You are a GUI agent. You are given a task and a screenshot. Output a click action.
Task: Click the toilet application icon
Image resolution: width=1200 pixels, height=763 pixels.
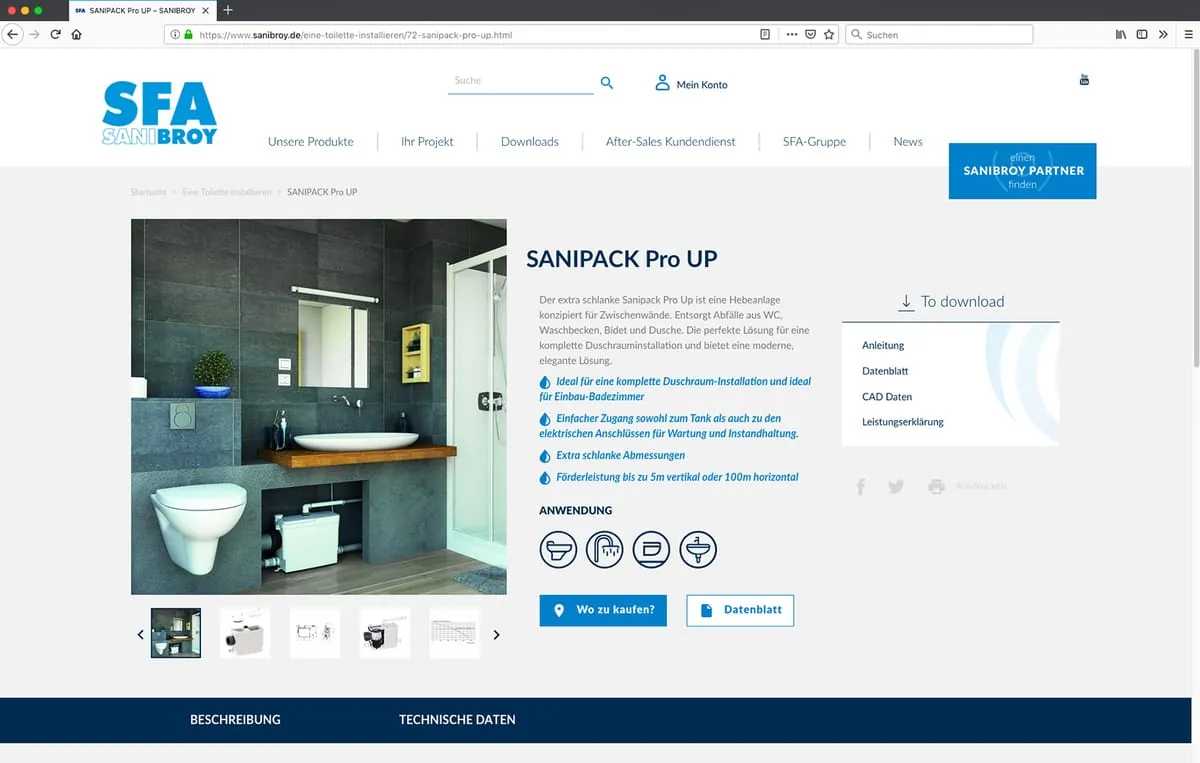(x=558, y=549)
